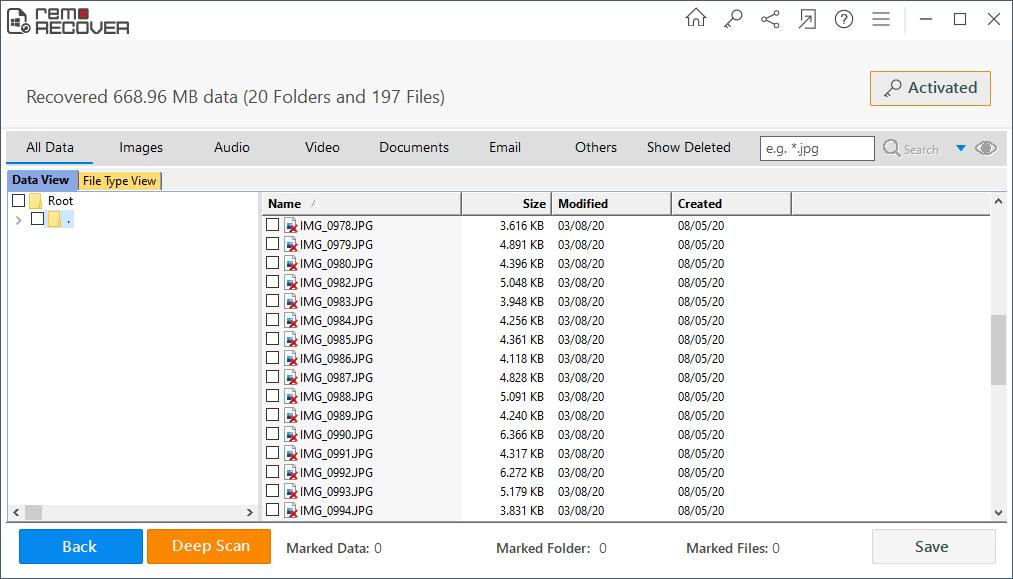Click the Home icon in title bar

point(696,19)
